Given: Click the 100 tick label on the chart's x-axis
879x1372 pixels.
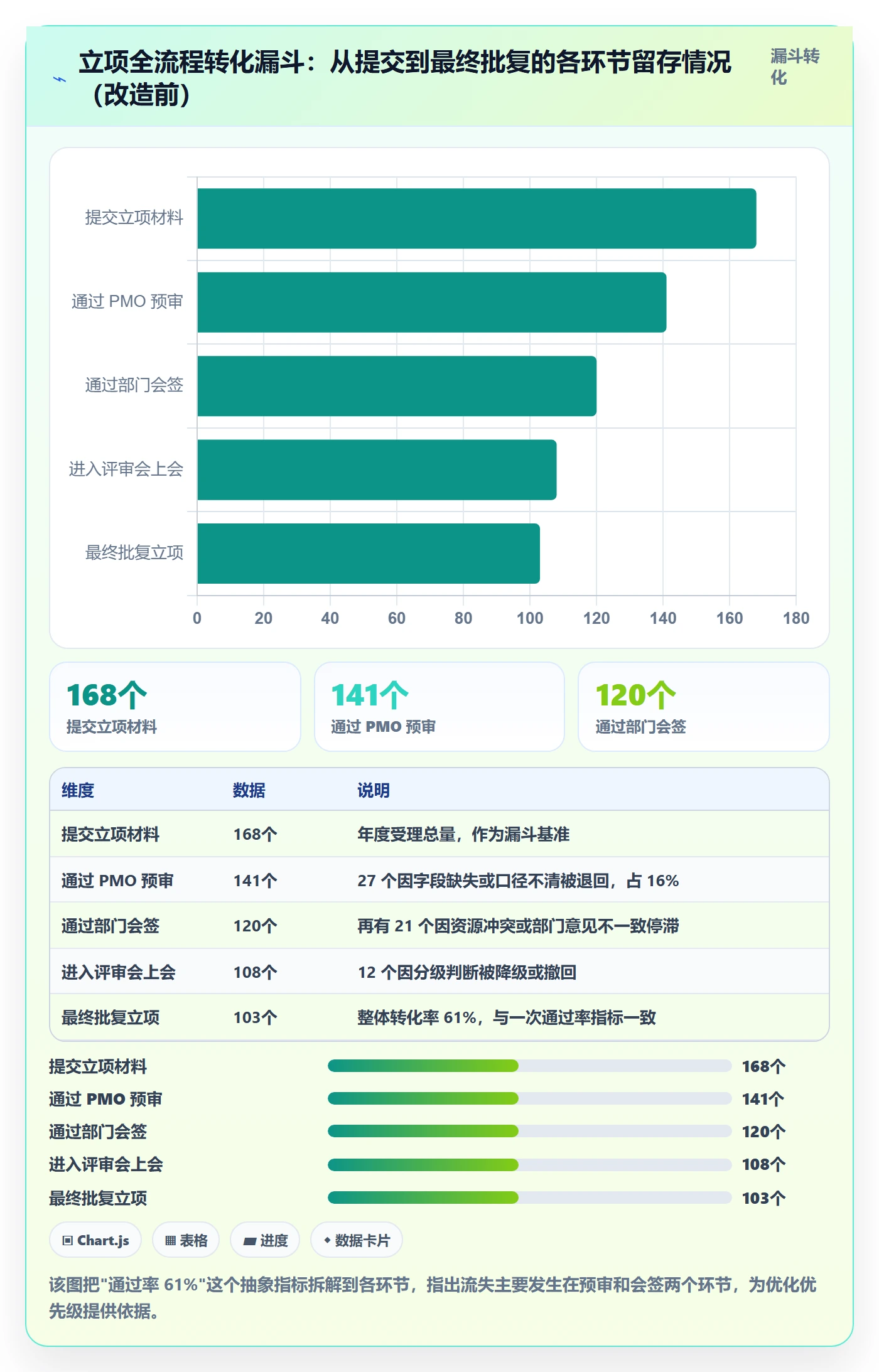Looking at the screenshot, I should 530,618.
